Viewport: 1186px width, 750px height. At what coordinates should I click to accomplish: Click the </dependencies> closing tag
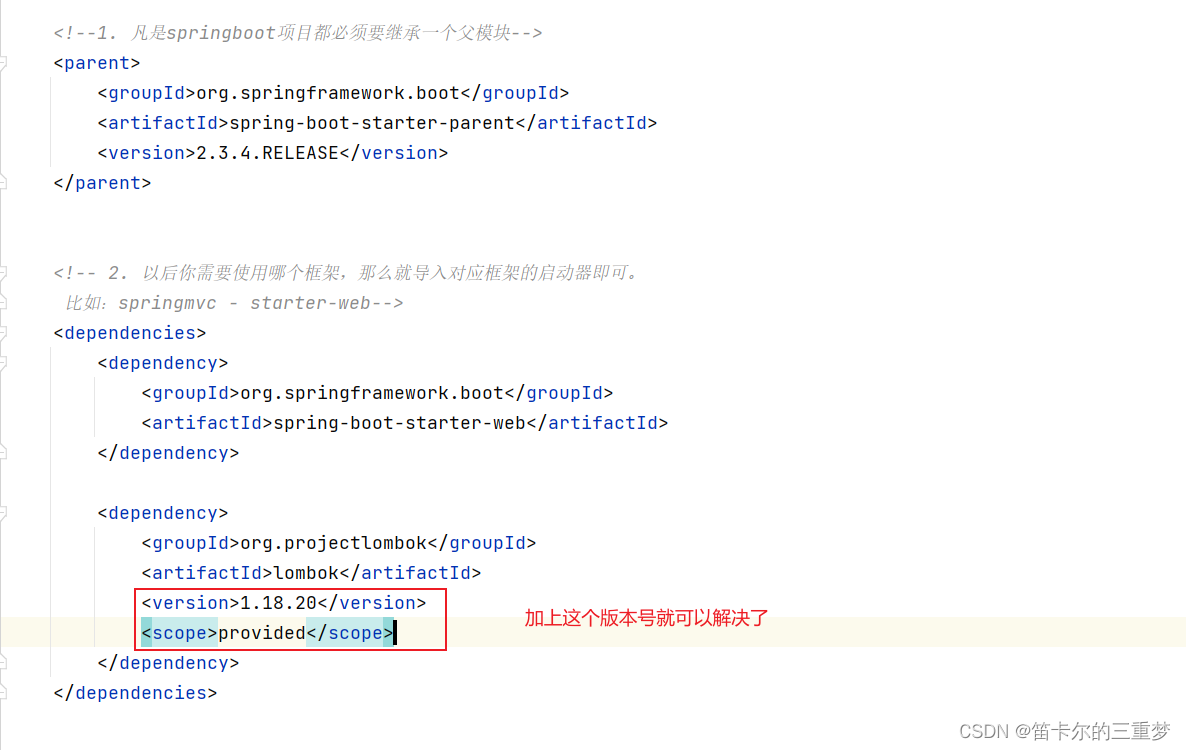pyautogui.click(x=135, y=693)
